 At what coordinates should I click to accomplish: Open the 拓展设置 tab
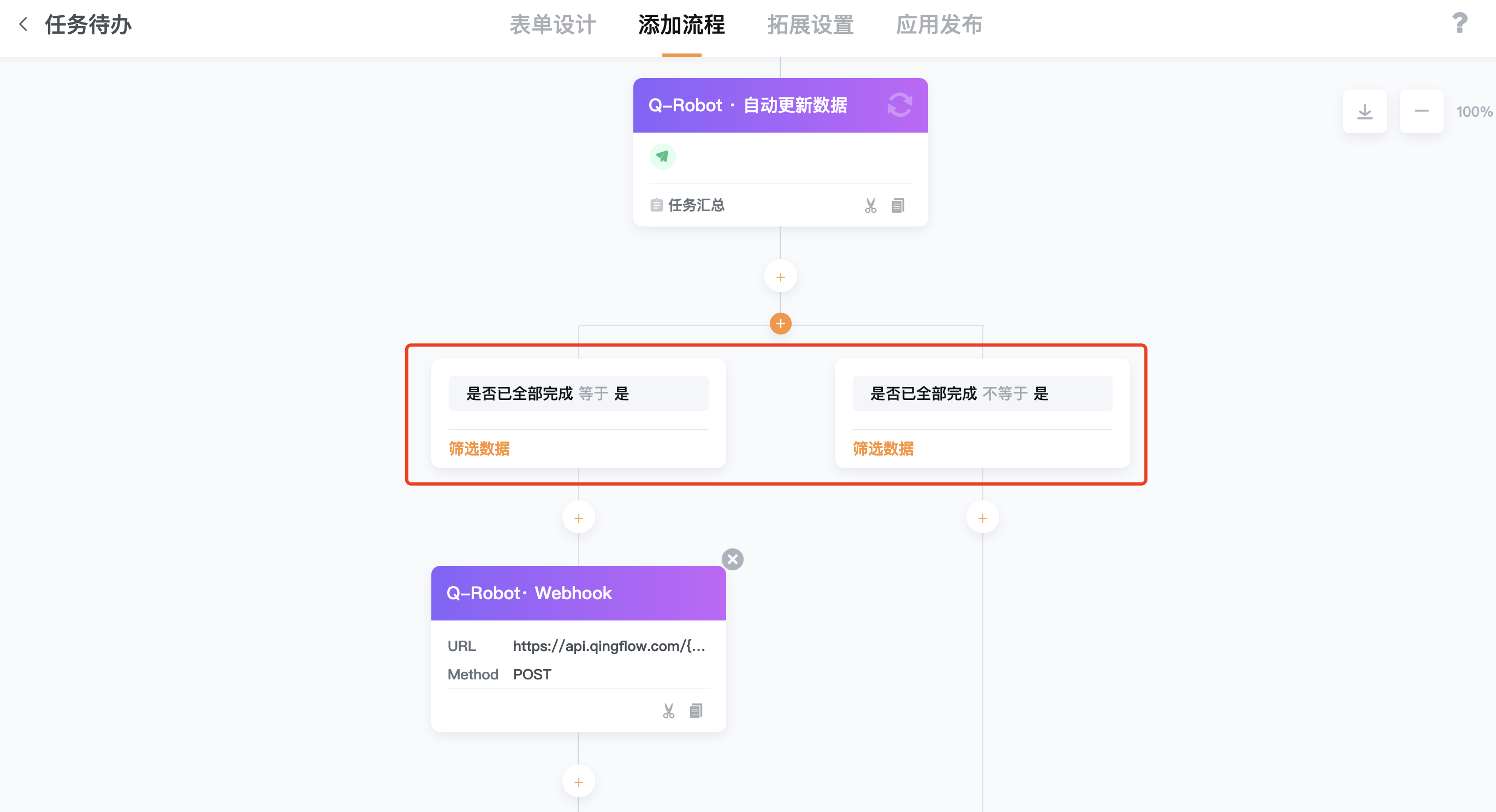tap(810, 25)
